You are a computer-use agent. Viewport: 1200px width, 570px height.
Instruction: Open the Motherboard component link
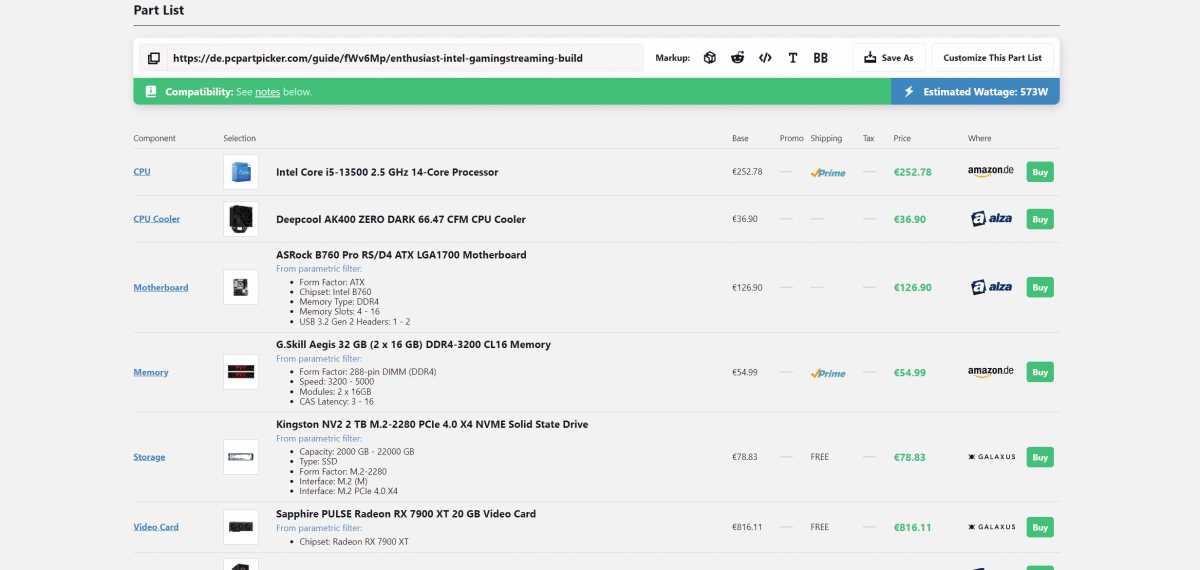coord(161,288)
